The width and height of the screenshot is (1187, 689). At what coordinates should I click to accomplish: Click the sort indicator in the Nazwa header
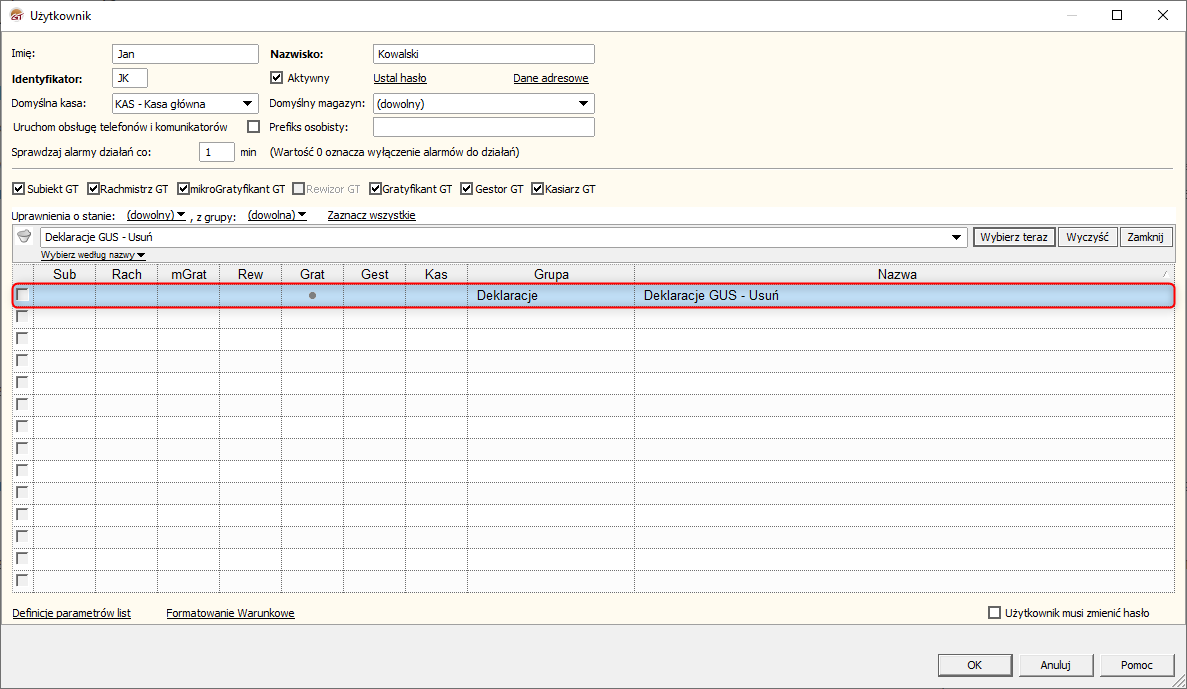tap(1164, 274)
